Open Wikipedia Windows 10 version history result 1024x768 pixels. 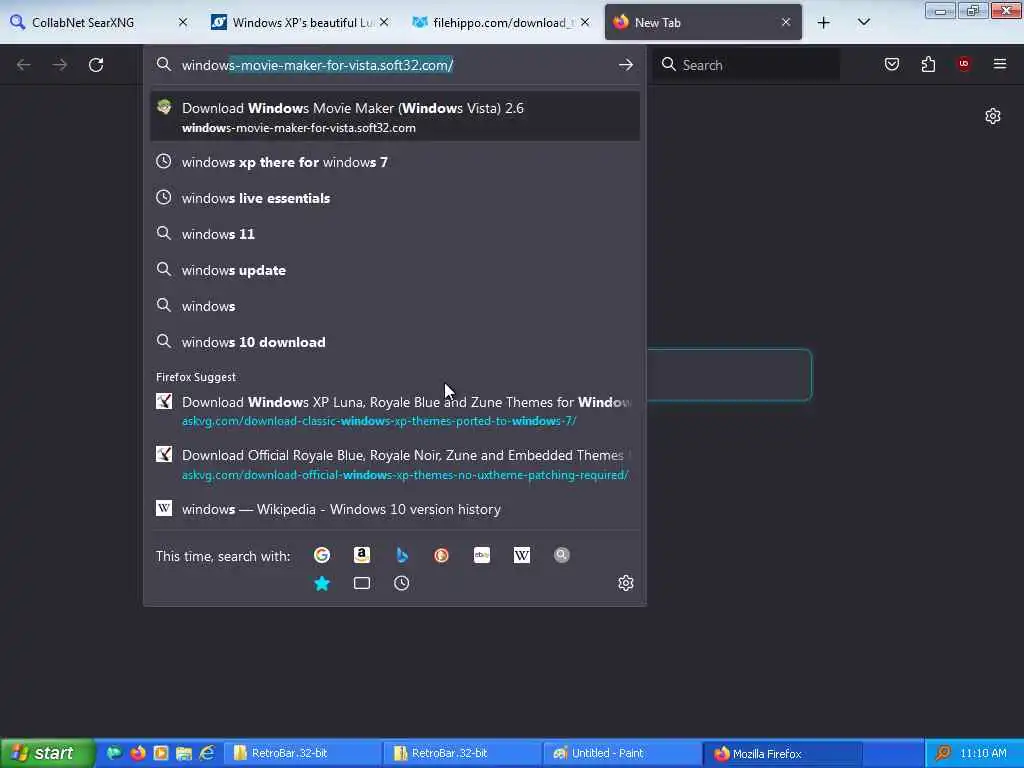tap(394, 509)
